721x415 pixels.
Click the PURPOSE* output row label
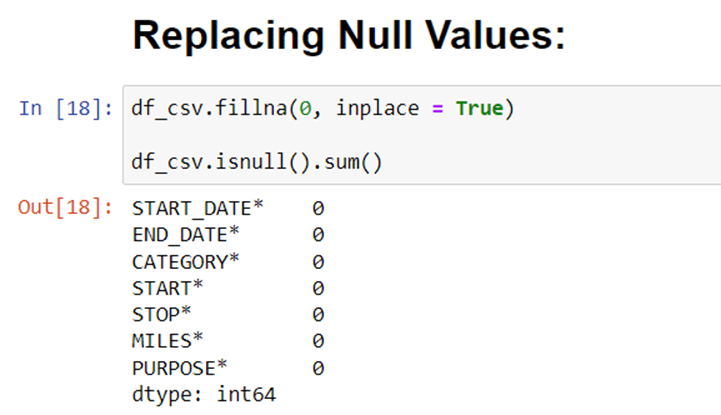179,368
